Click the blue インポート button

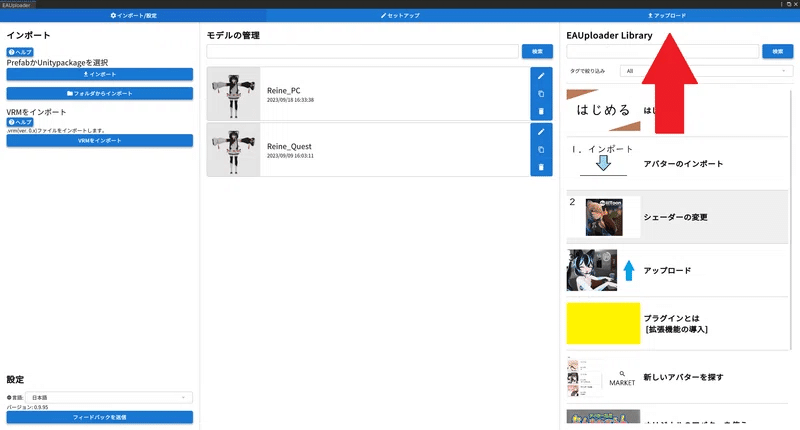click(99, 74)
